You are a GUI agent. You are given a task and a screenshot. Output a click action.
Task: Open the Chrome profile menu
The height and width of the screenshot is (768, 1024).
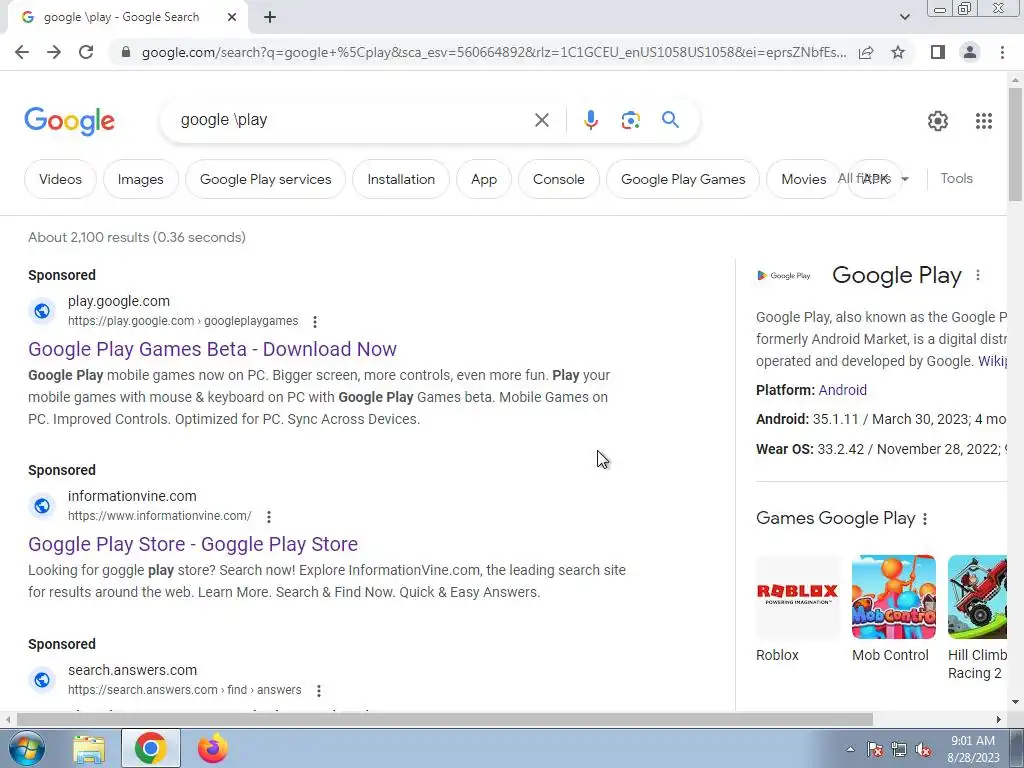[970, 52]
